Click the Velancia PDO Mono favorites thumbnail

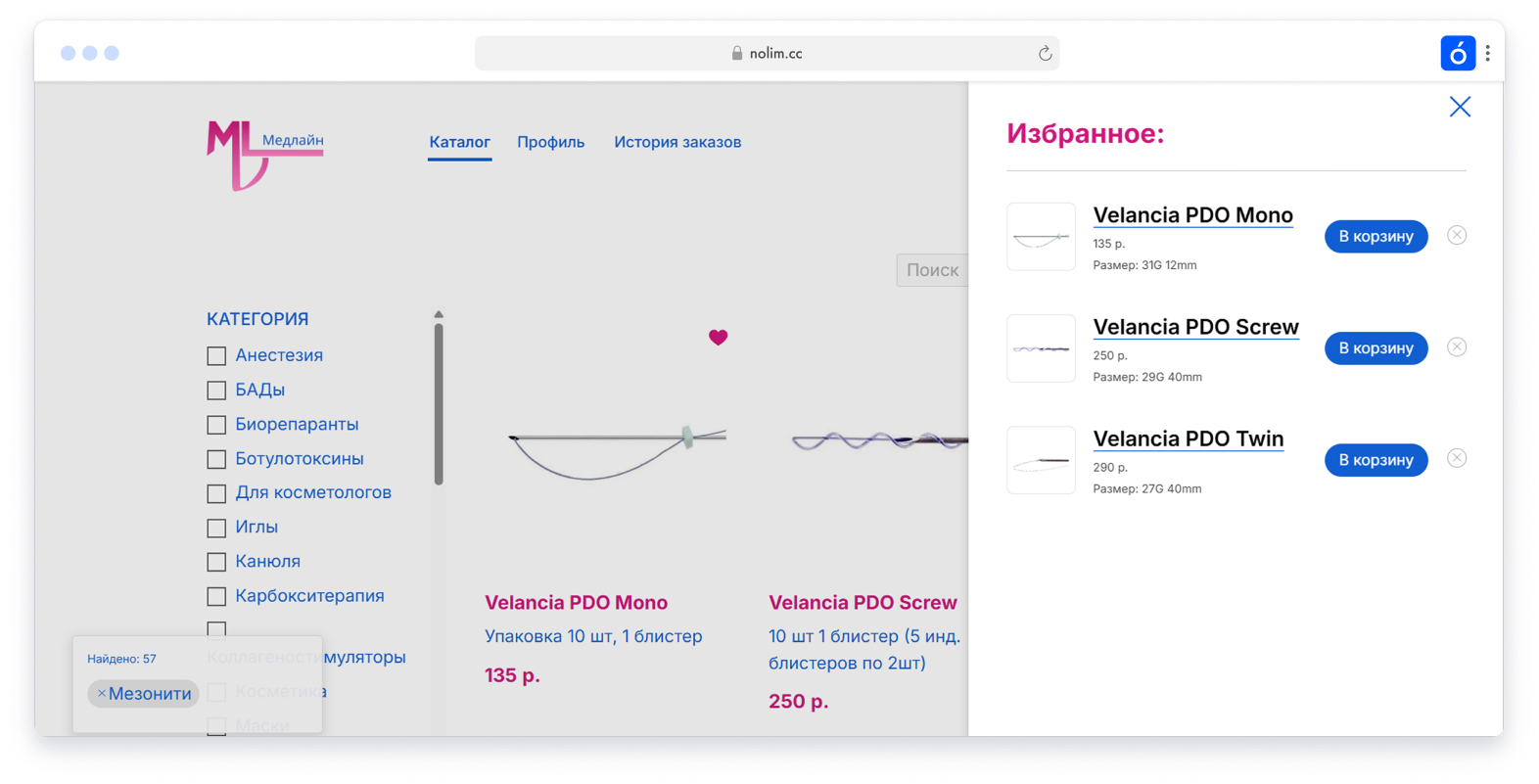[1041, 236]
